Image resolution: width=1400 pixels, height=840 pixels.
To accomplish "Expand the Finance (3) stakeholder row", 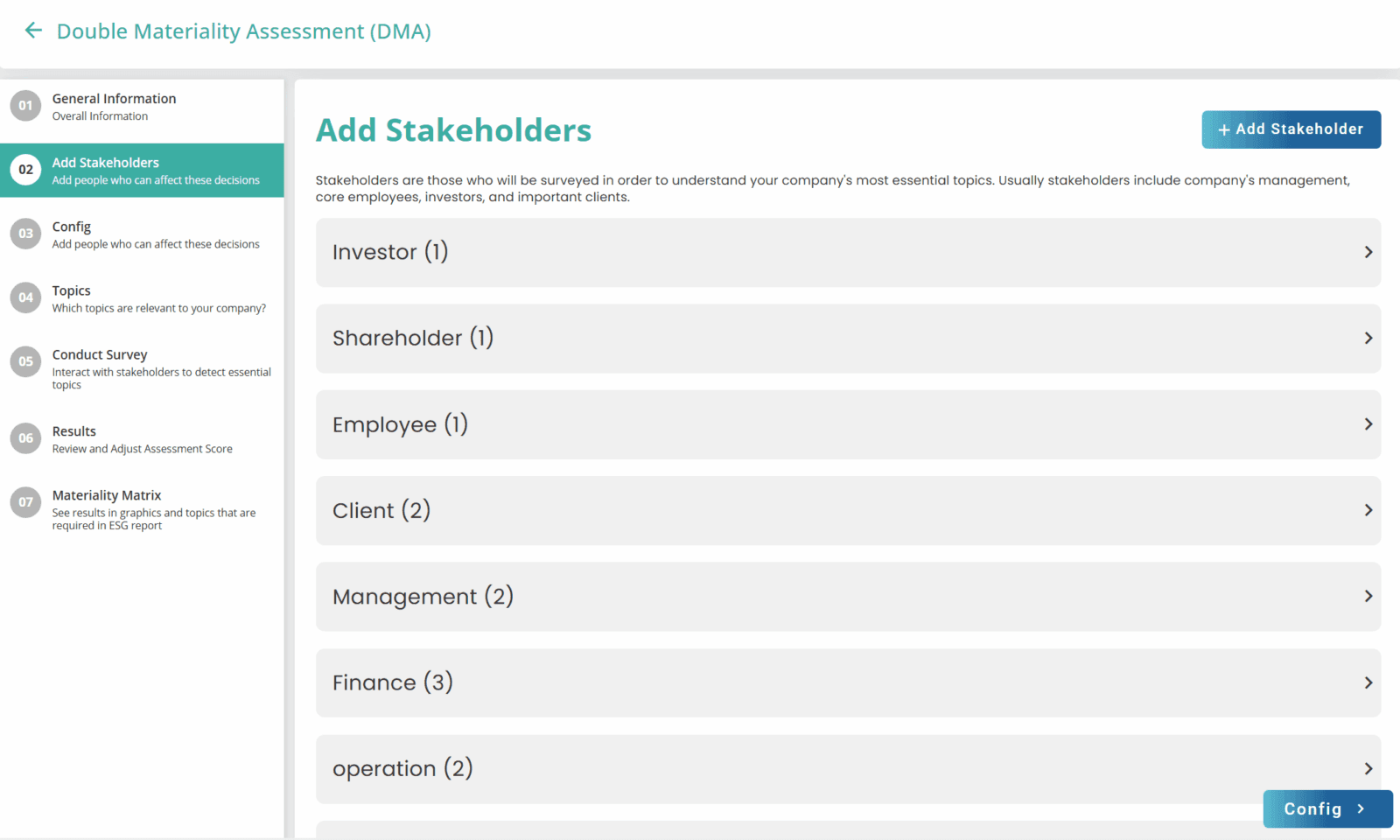I will pos(848,682).
